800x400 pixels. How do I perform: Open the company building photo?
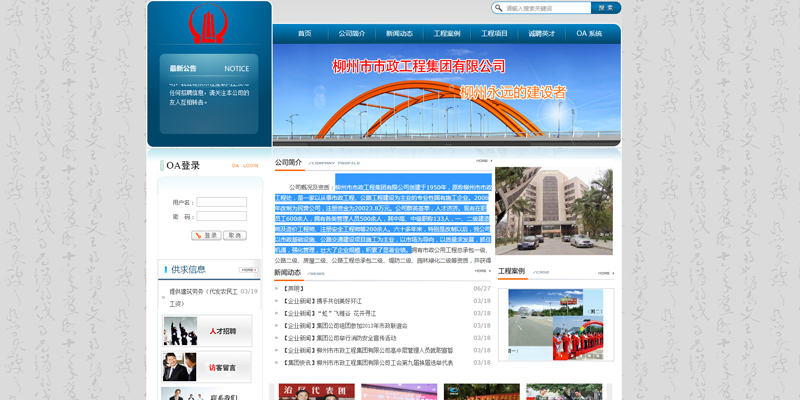[x=554, y=211]
